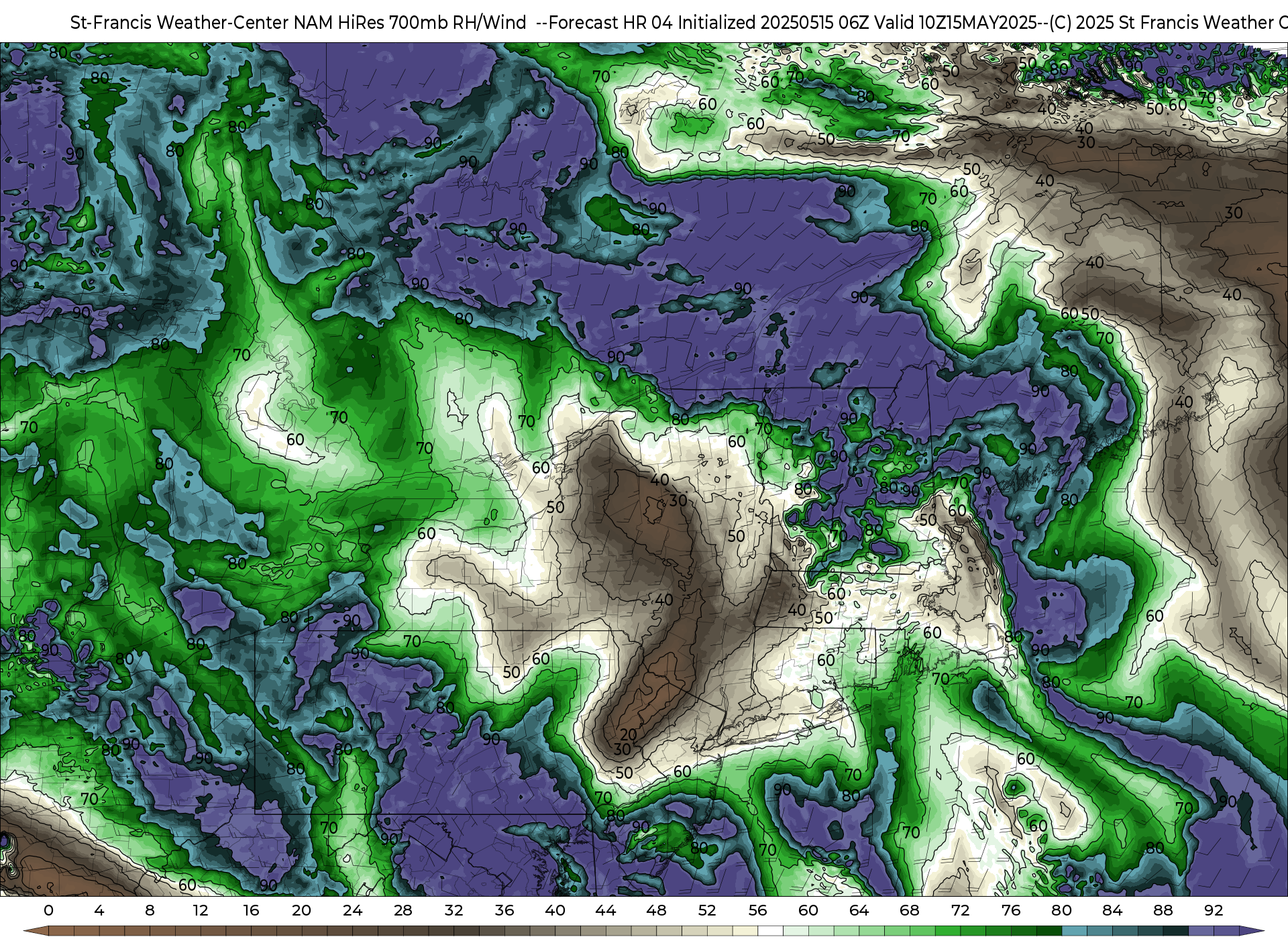Click the colorbar tick label "28"
Screen dimensions: 1288x939
[403, 910]
